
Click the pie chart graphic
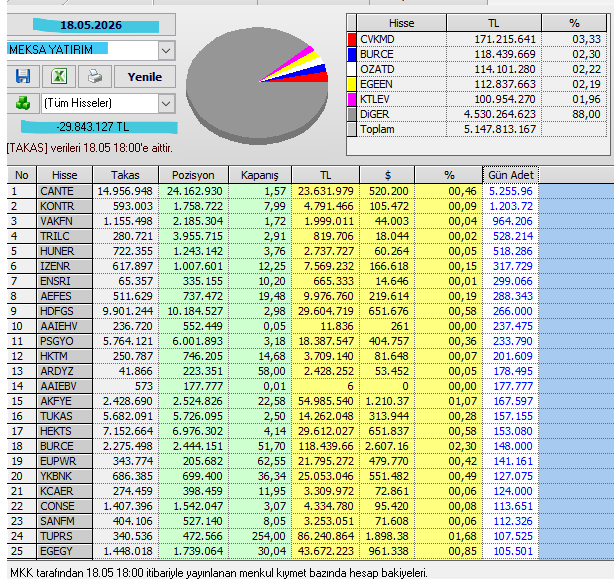pos(257,85)
